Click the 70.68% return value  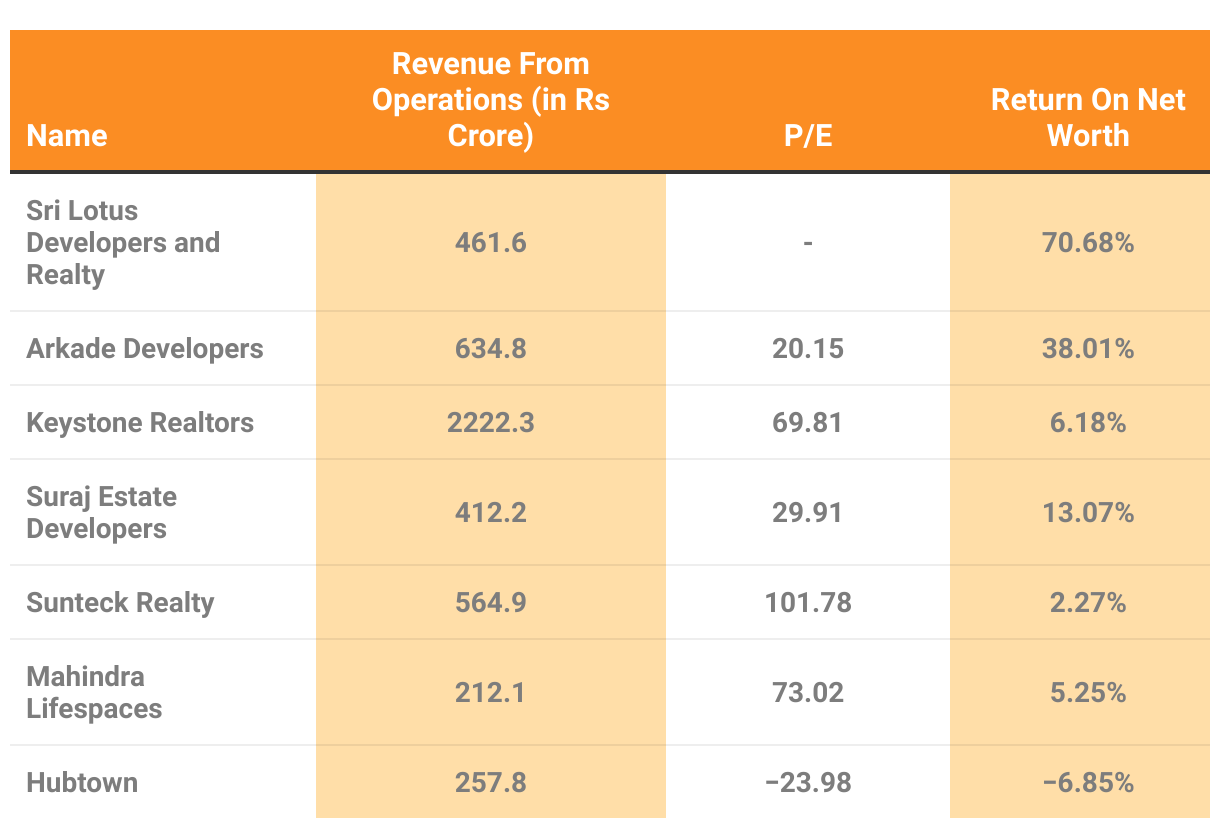pos(1088,242)
